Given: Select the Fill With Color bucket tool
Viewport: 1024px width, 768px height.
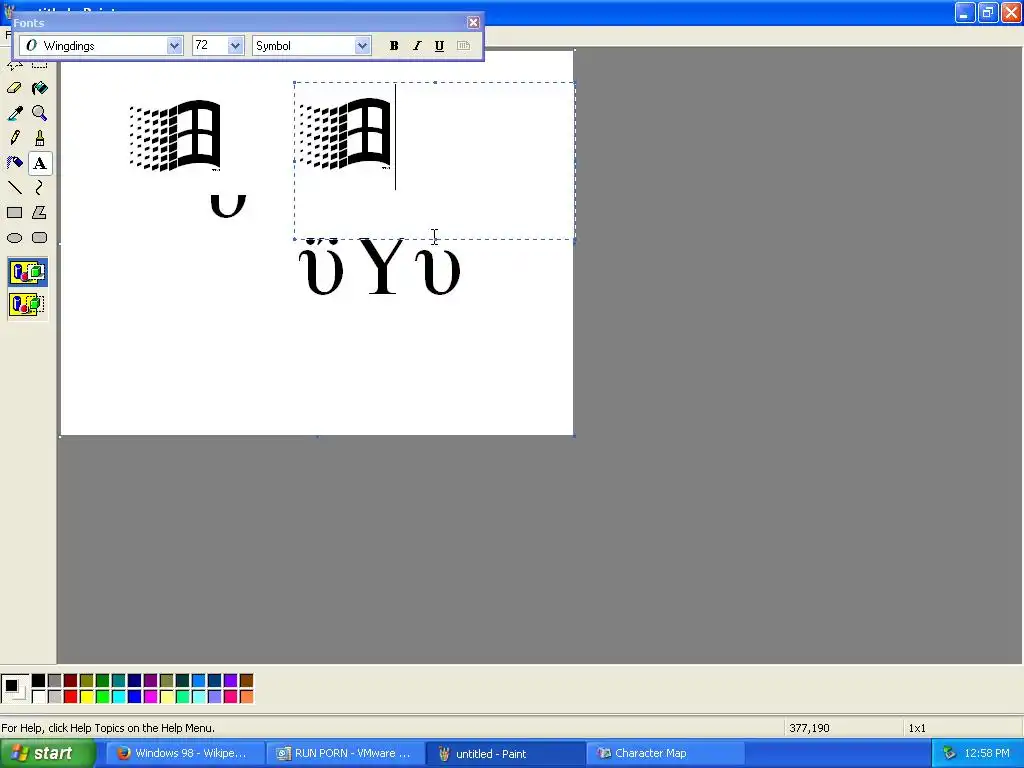Looking at the screenshot, I should click(40, 88).
